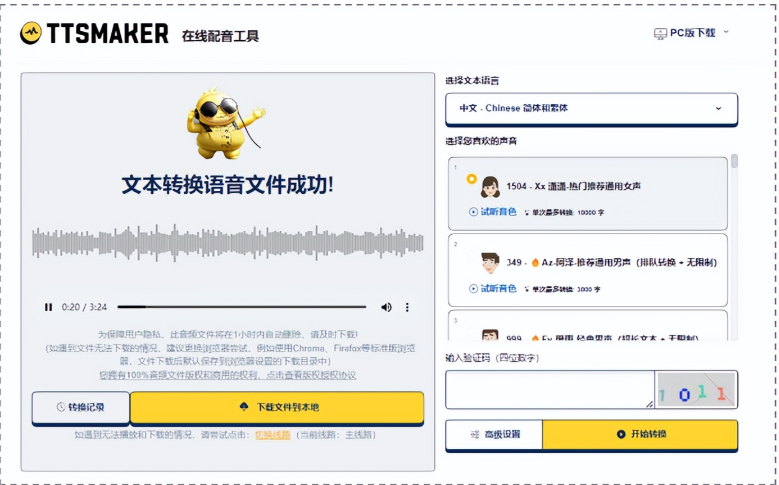Click the male avatar of voice 349
Image resolution: width=779 pixels, height=485 pixels.
[x=490, y=263]
